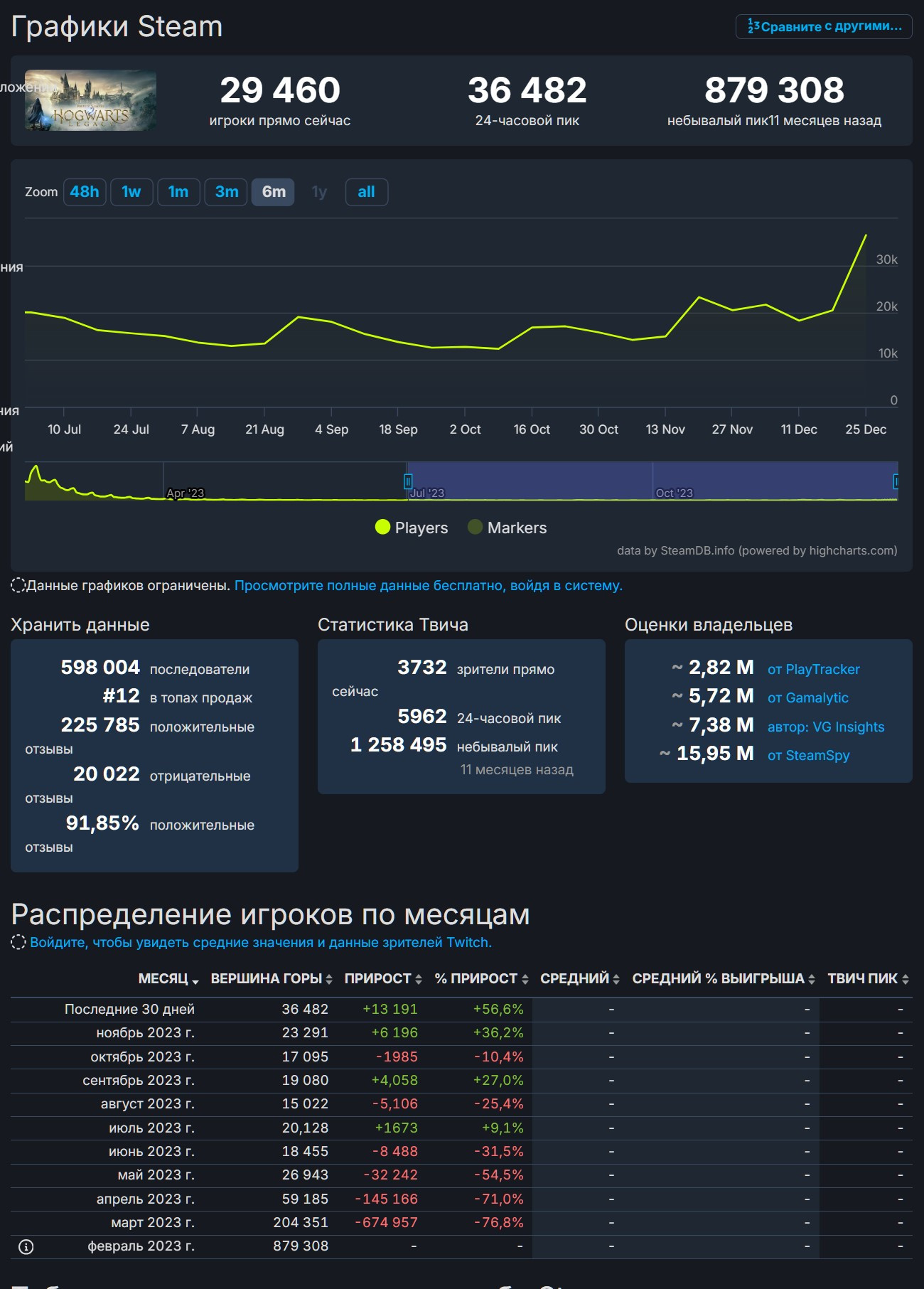Viewport: 924px width, 1289px height.
Task: Click the login link for Twitch viewer data
Action: point(260,942)
